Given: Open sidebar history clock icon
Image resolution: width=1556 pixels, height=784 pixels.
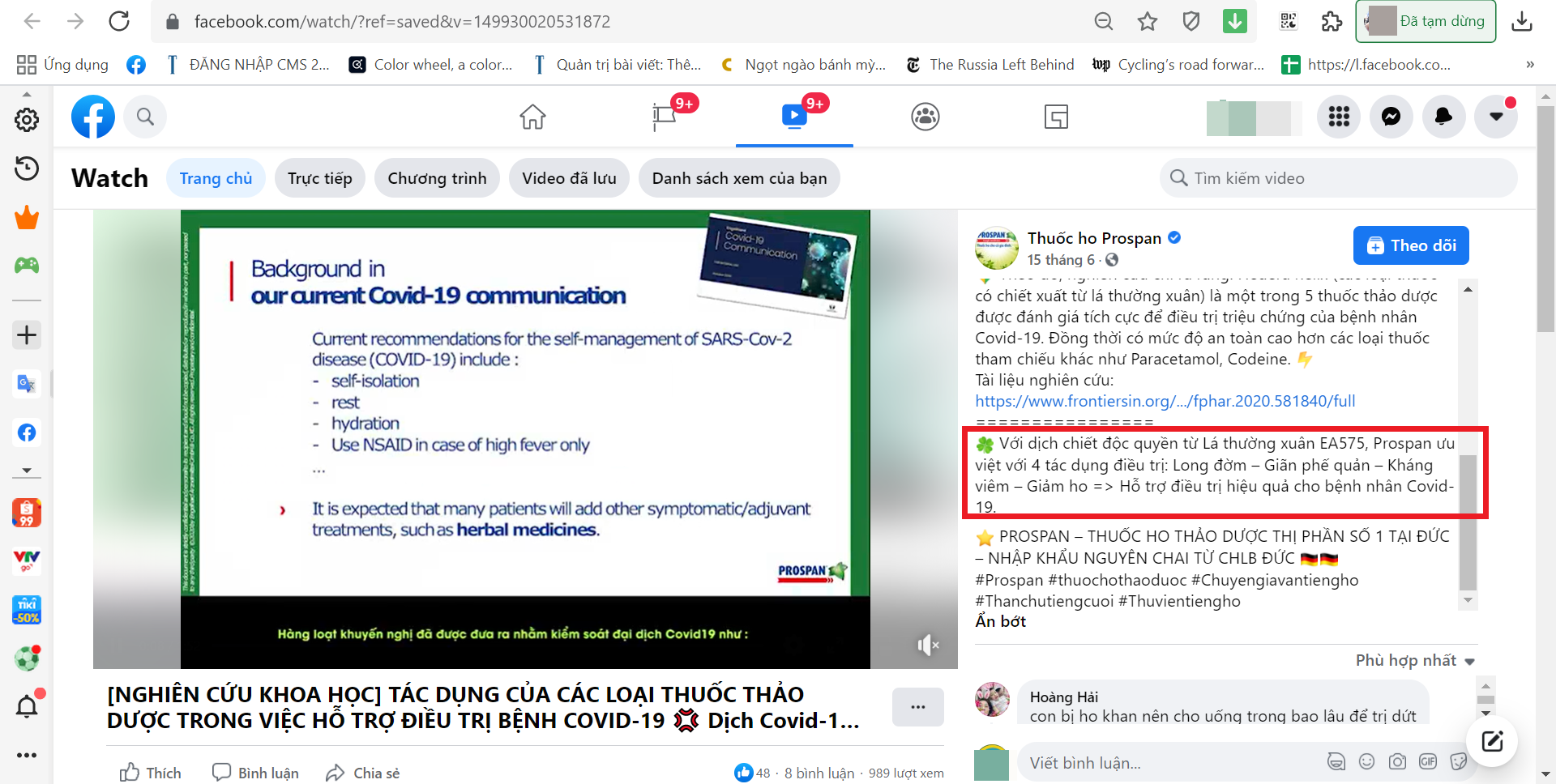Looking at the screenshot, I should (27, 168).
